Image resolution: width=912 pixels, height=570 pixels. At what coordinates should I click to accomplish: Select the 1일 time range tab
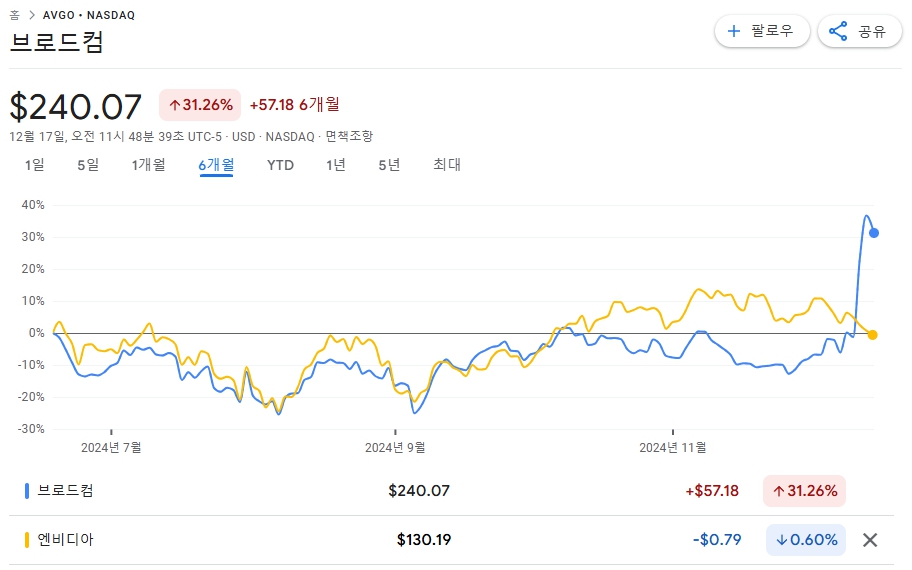[34, 165]
